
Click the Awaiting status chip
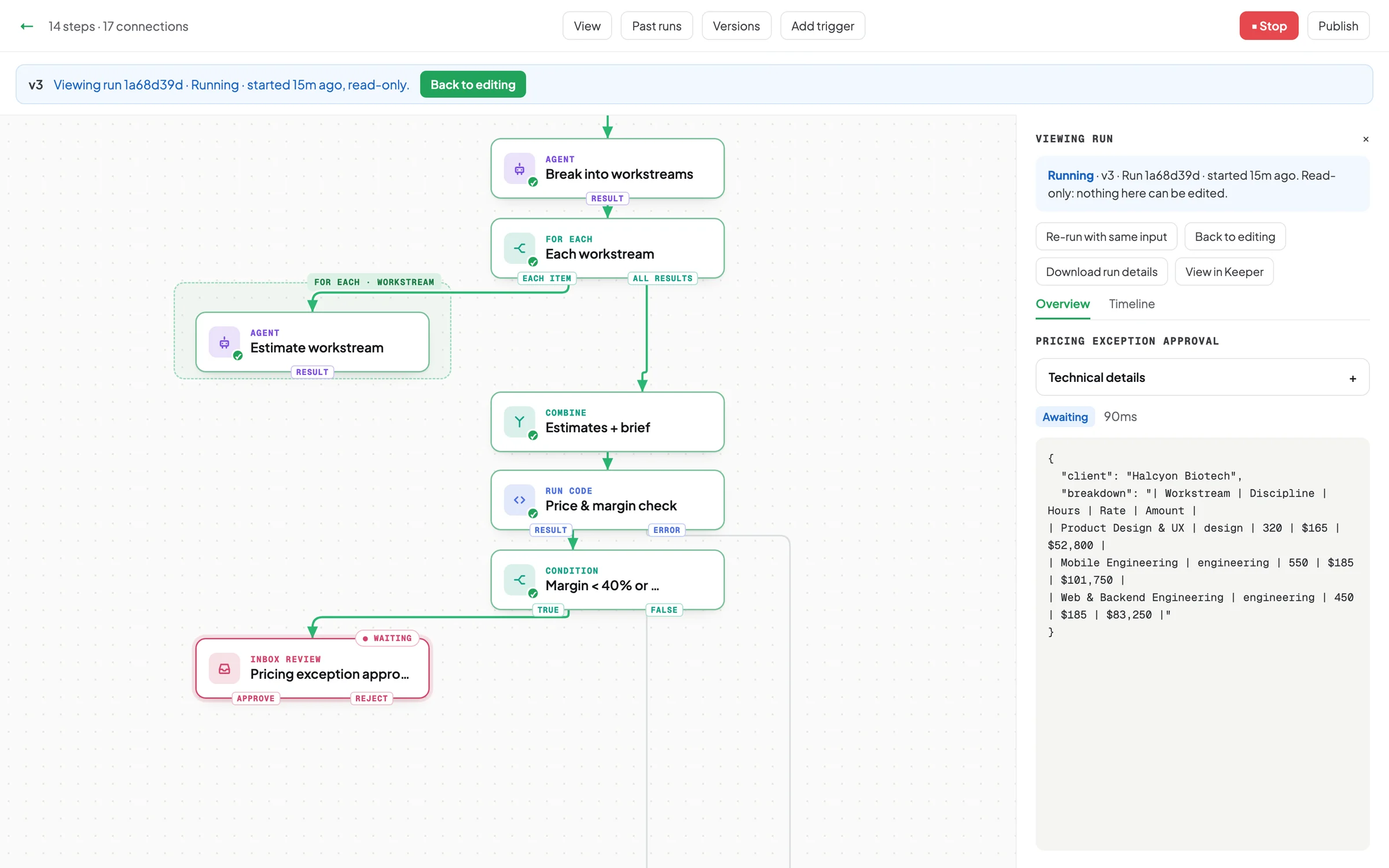[1065, 417]
